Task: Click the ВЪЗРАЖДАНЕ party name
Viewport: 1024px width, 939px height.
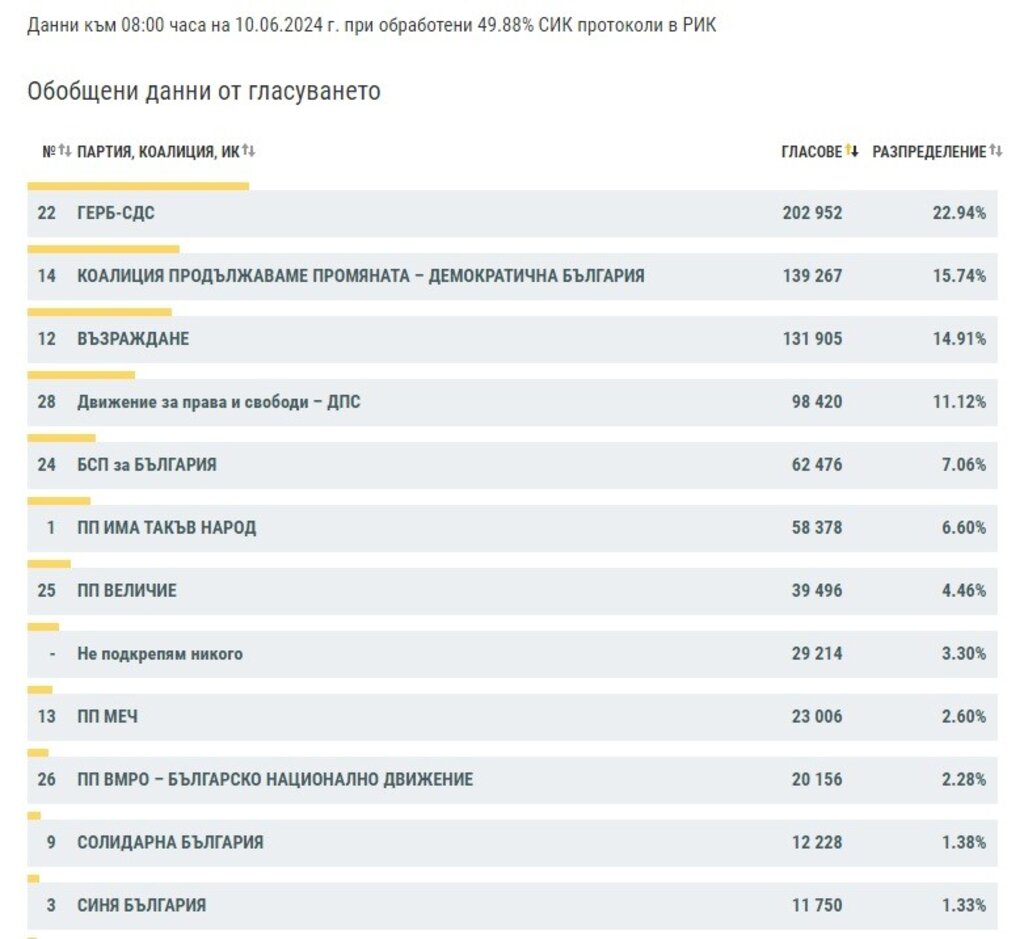Action: [133, 339]
